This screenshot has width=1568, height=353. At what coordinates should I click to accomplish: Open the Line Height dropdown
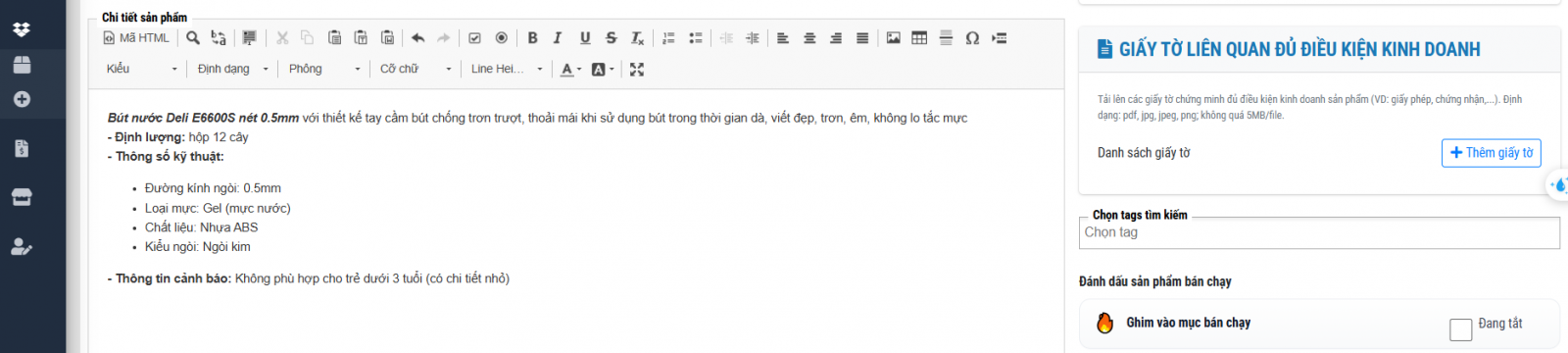pos(507,69)
